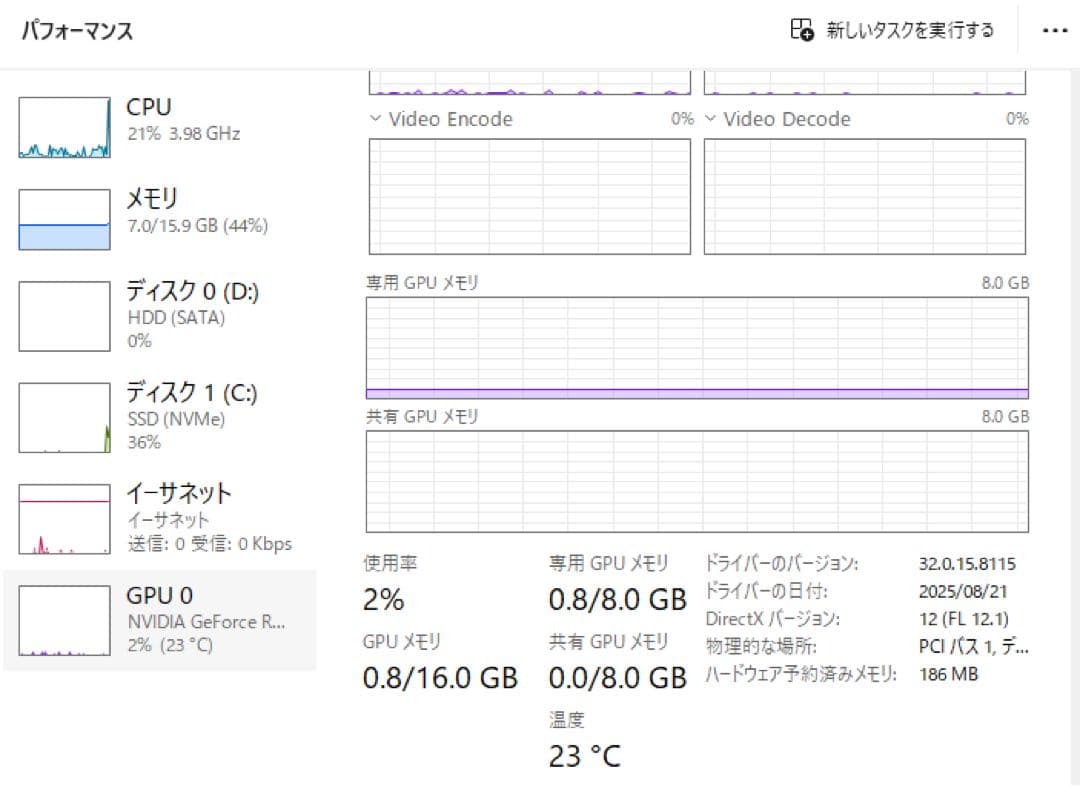Image resolution: width=1080 pixels, height=786 pixels.
Task: Click the Video Encode graph area
Action: pos(530,196)
